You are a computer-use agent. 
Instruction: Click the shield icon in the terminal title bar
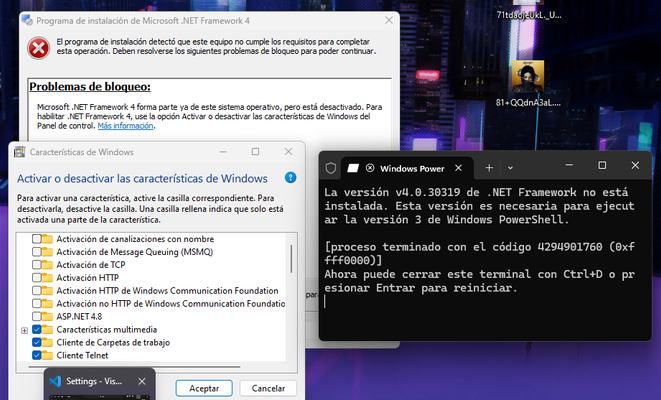pyautogui.click(x=331, y=168)
